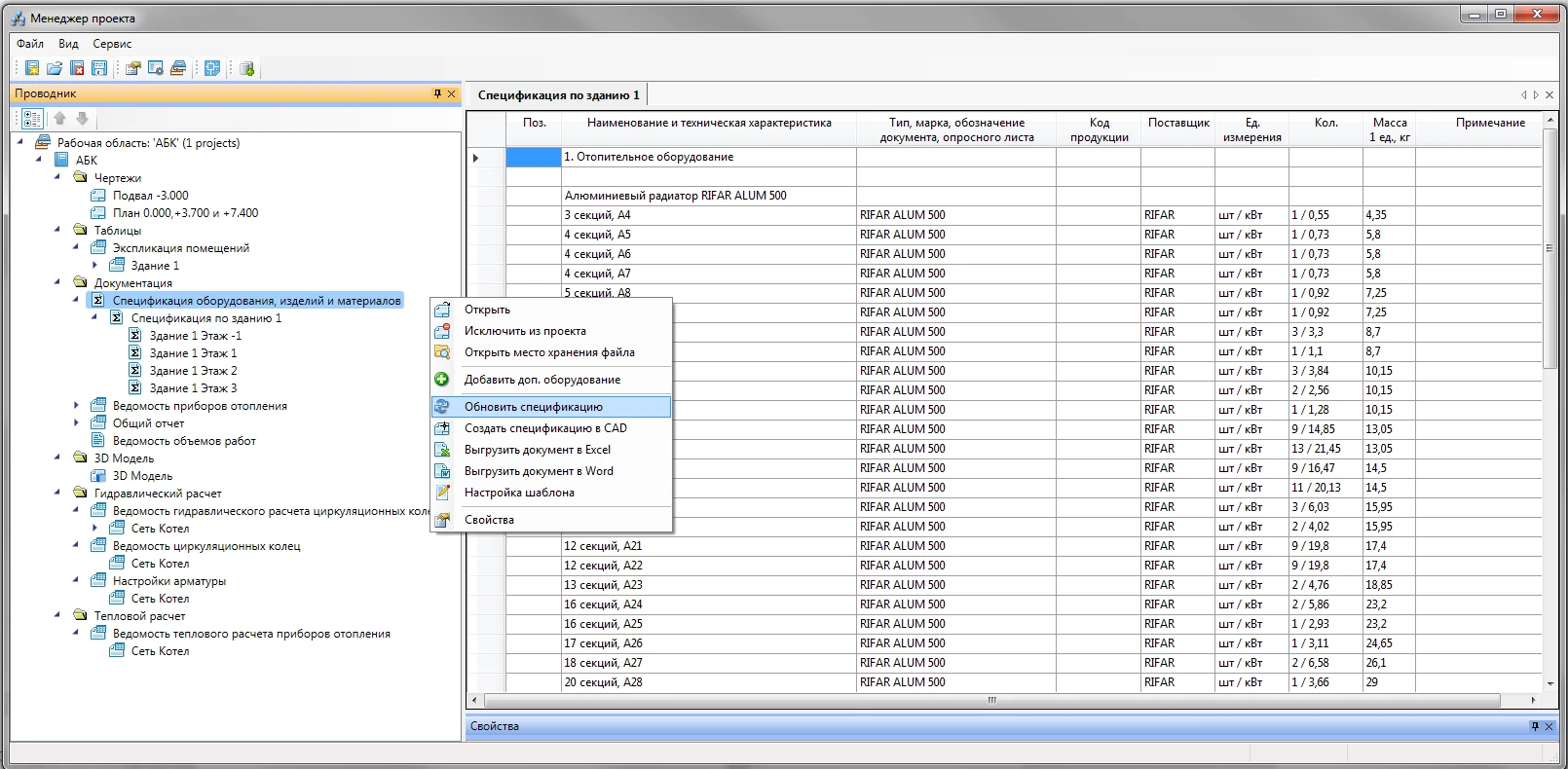Click the close project icon with red X
The image size is (1568, 769).
point(77,68)
